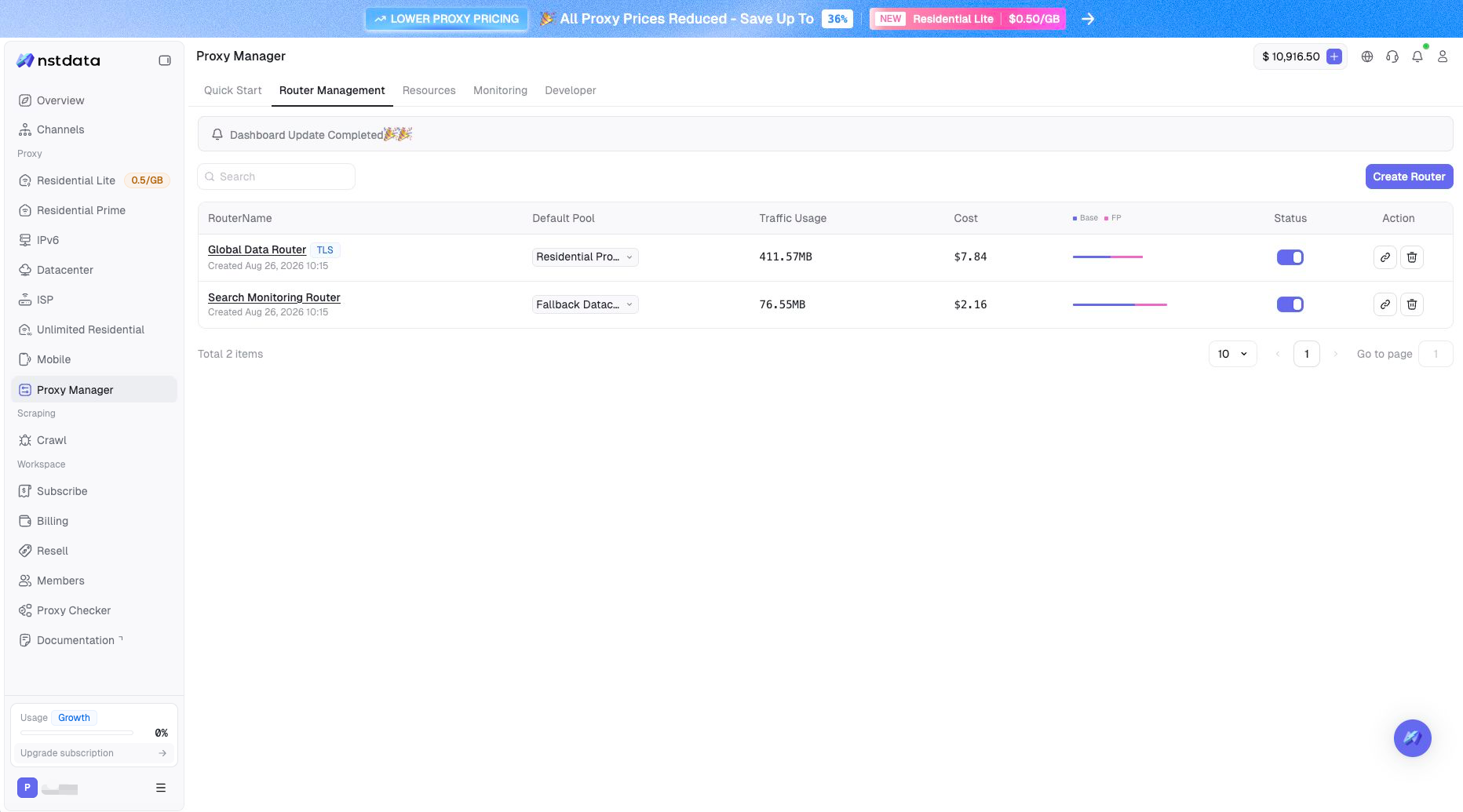Expand the Residential Pro default pool dropdown
This screenshot has height=812, width=1463.
(x=586, y=257)
